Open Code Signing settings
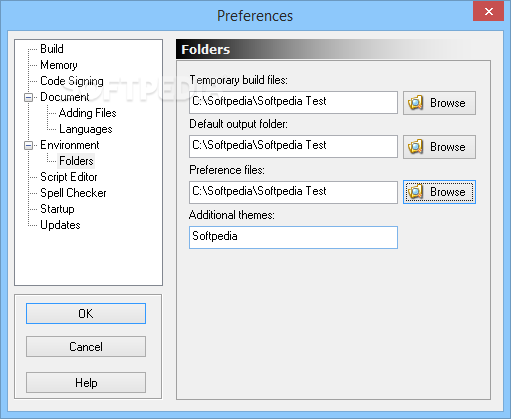 point(72,81)
